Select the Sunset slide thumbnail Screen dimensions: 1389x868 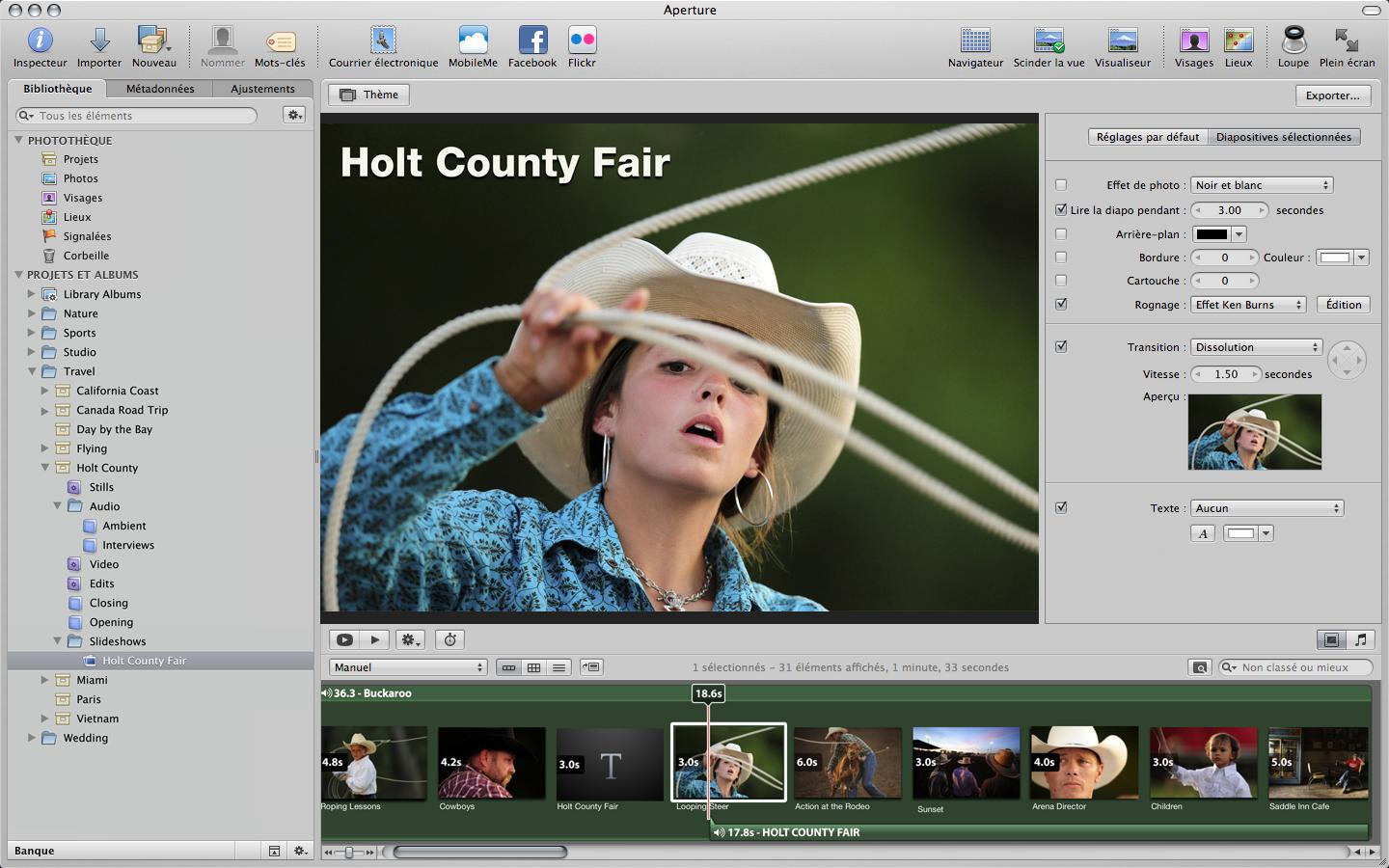(966, 764)
